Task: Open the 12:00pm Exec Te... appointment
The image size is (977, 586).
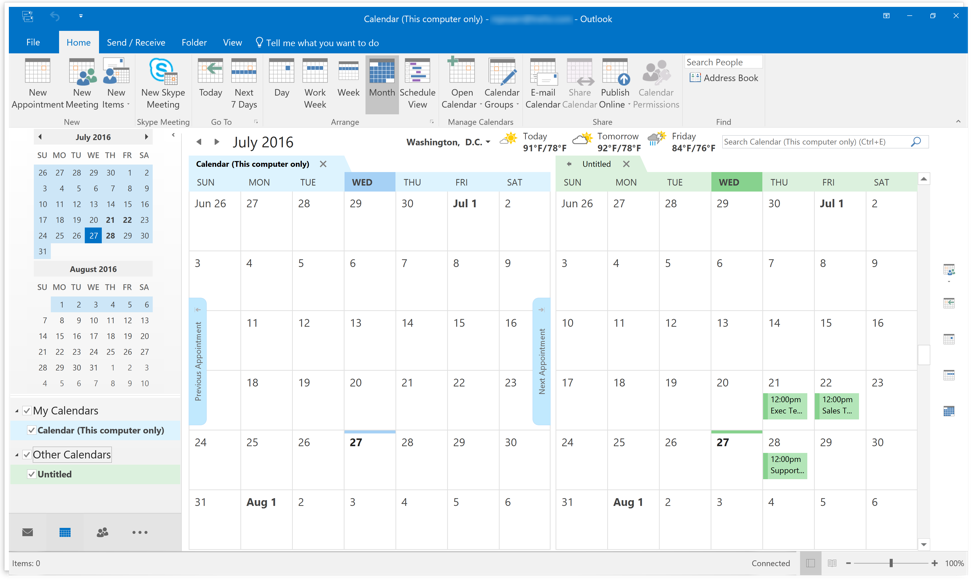Action: [785, 405]
